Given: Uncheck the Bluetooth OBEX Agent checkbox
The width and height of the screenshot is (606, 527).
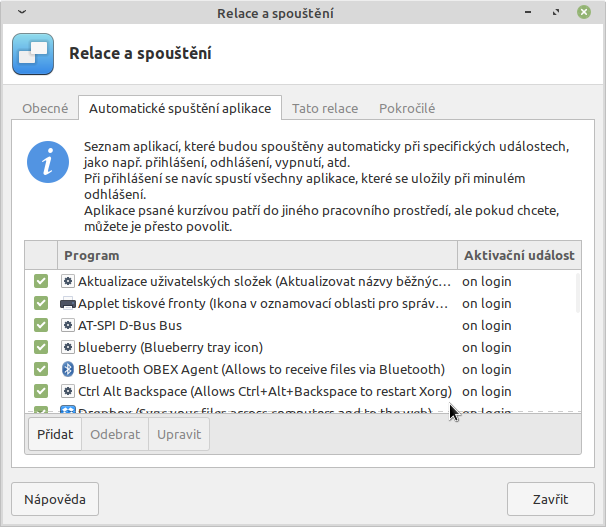Looking at the screenshot, I should point(41,369).
